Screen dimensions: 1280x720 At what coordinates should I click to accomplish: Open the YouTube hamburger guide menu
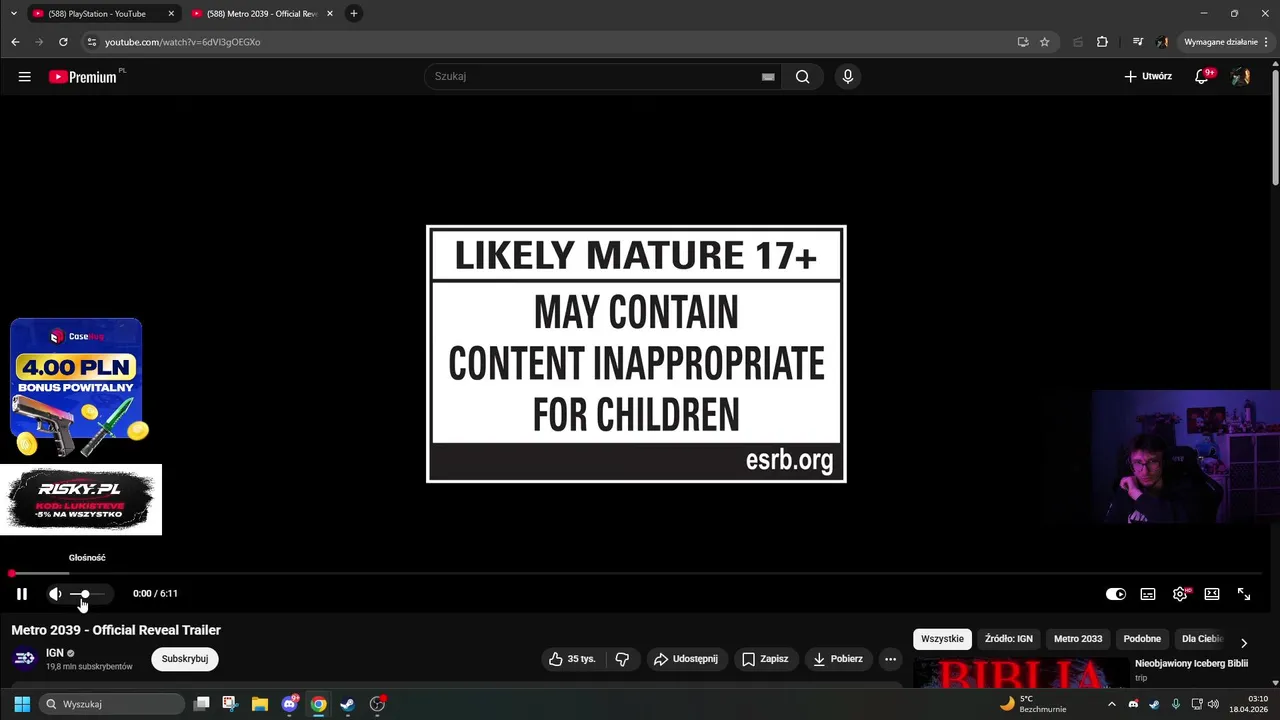[25, 76]
